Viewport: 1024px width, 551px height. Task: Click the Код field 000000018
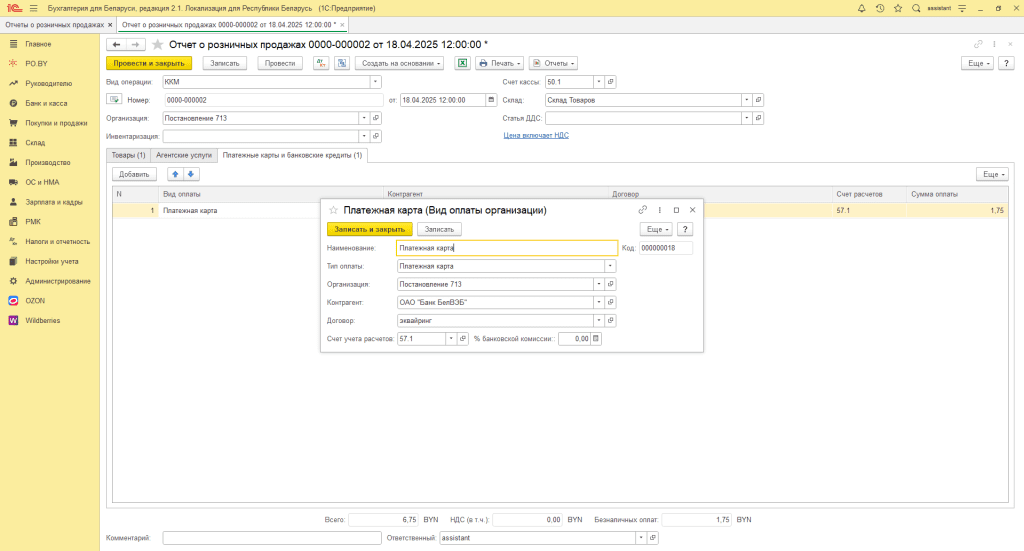pos(665,248)
